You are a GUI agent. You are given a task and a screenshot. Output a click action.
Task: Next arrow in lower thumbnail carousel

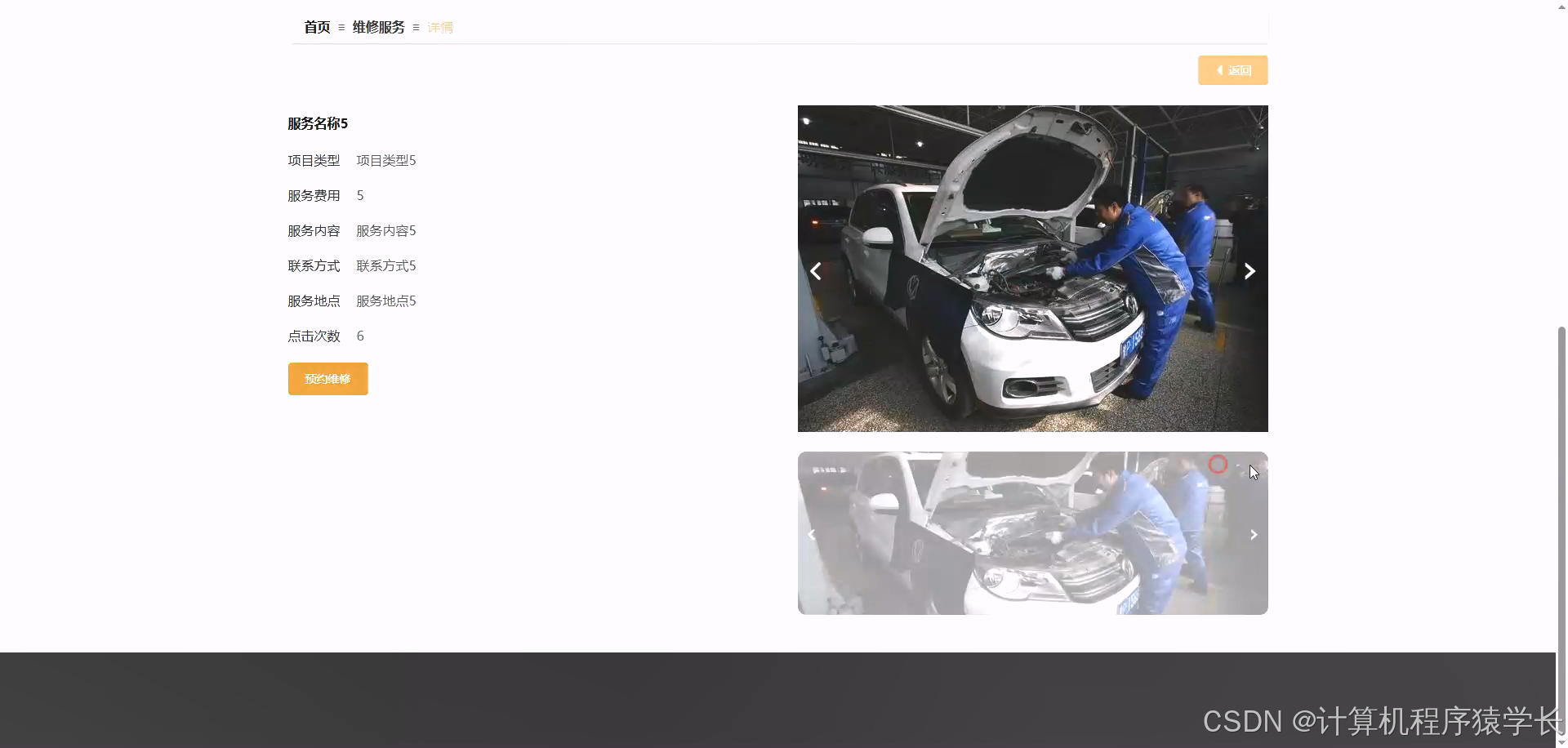tap(1254, 535)
